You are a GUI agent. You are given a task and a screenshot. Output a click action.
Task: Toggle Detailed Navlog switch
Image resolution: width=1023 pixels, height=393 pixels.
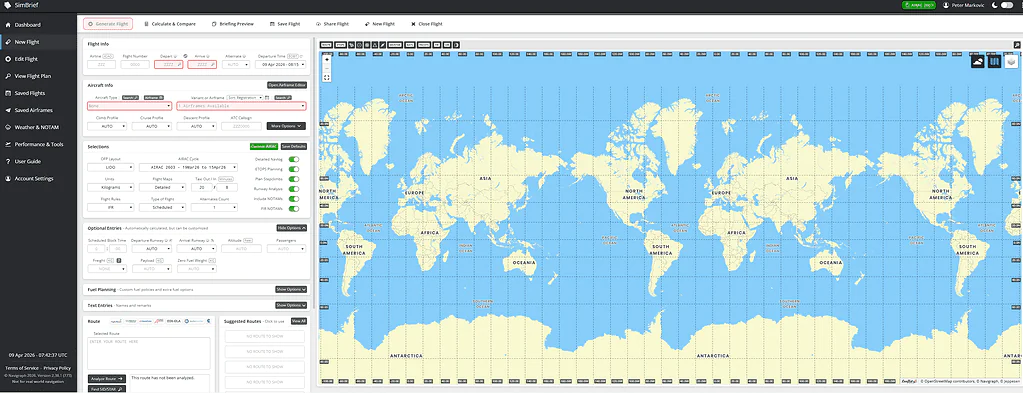[x=294, y=159]
